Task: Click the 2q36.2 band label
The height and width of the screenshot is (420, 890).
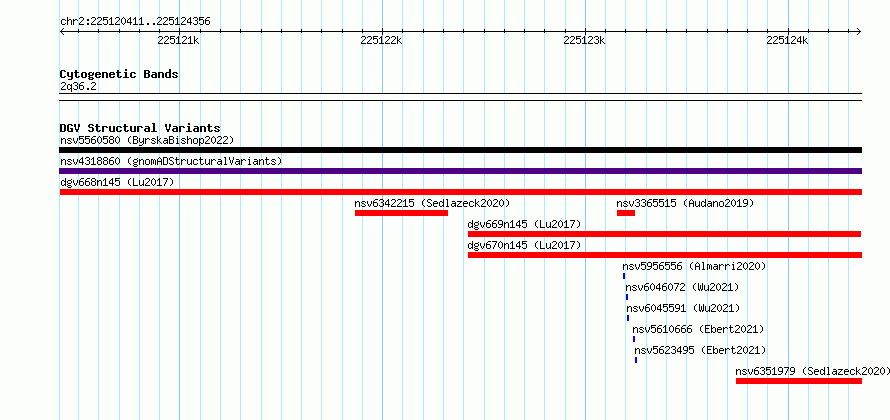Action: tap(78, 87)
